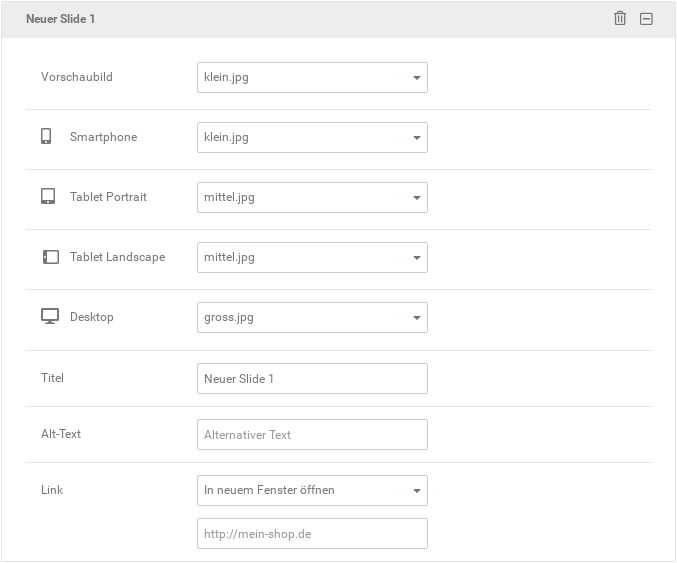The image size is (677, 563).
Task: Click the Desktop label text
Action: tap(92, 317)
